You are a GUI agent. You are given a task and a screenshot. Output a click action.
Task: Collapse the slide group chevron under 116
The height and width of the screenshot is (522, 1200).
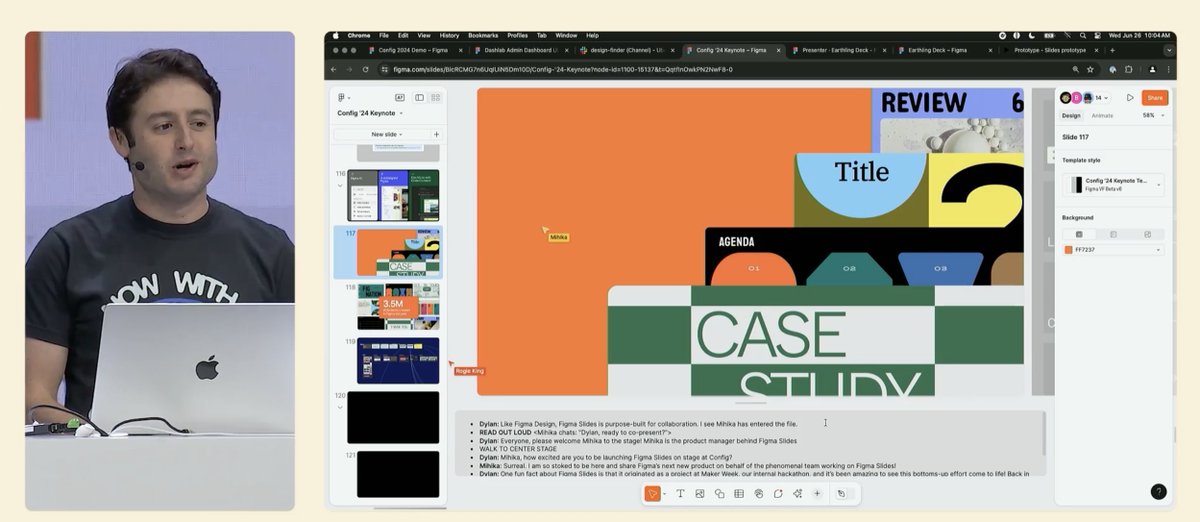click(340, 185)
